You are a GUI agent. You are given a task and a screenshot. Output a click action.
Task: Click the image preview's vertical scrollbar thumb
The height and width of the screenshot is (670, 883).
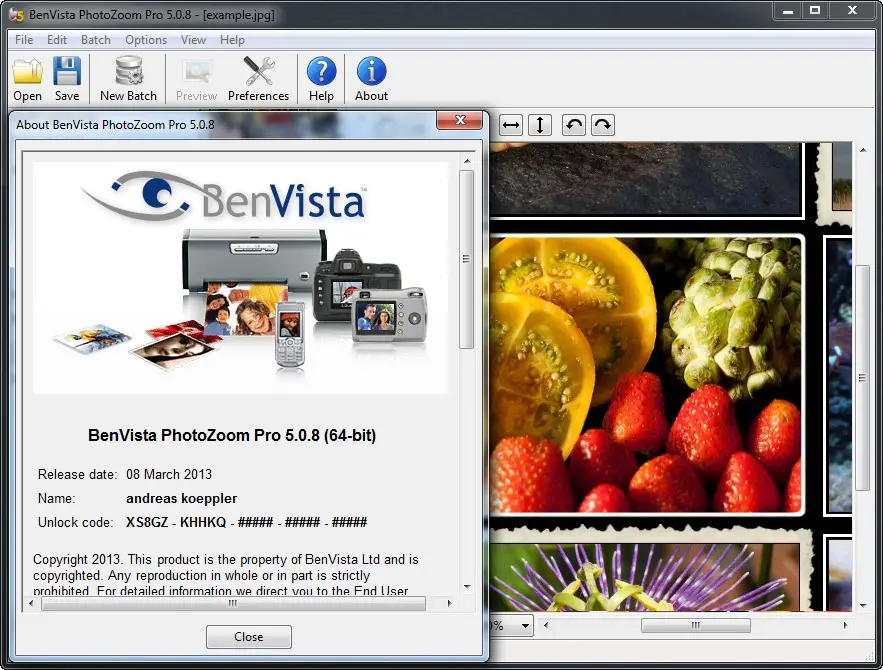click(863, 378)
